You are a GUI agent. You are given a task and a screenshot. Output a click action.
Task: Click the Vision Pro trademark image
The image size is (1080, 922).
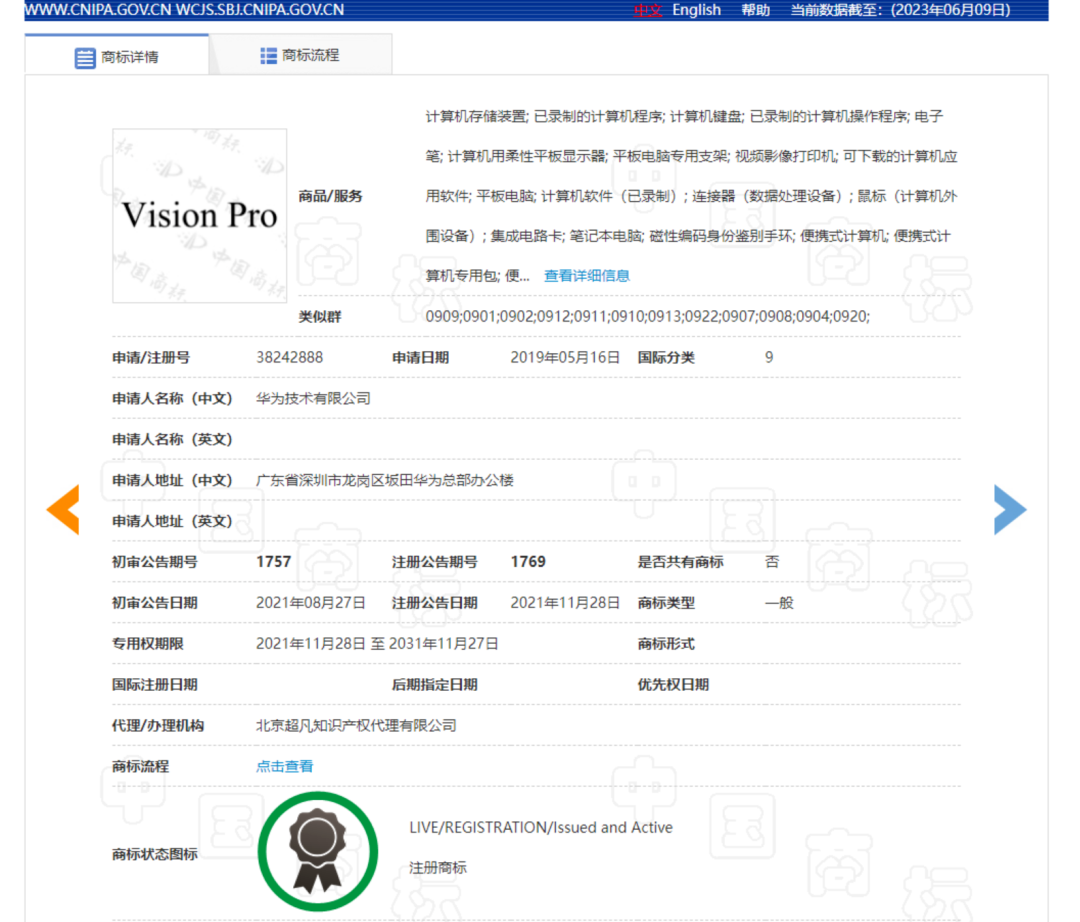[x=199, y=215]
